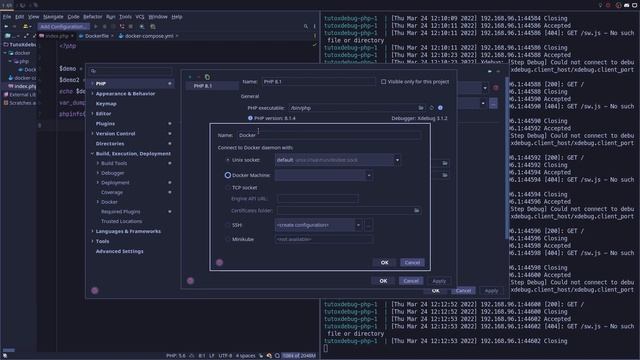The image size is (640, 360).
Task: Click the Engine API URL field
Action: pos(318,199)
